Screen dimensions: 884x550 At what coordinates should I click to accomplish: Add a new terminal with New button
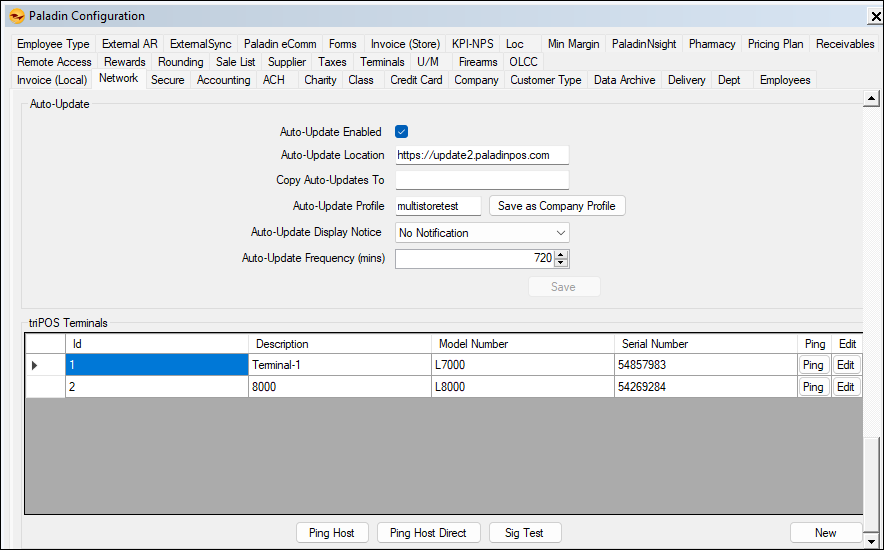click(x=825, y=533)
